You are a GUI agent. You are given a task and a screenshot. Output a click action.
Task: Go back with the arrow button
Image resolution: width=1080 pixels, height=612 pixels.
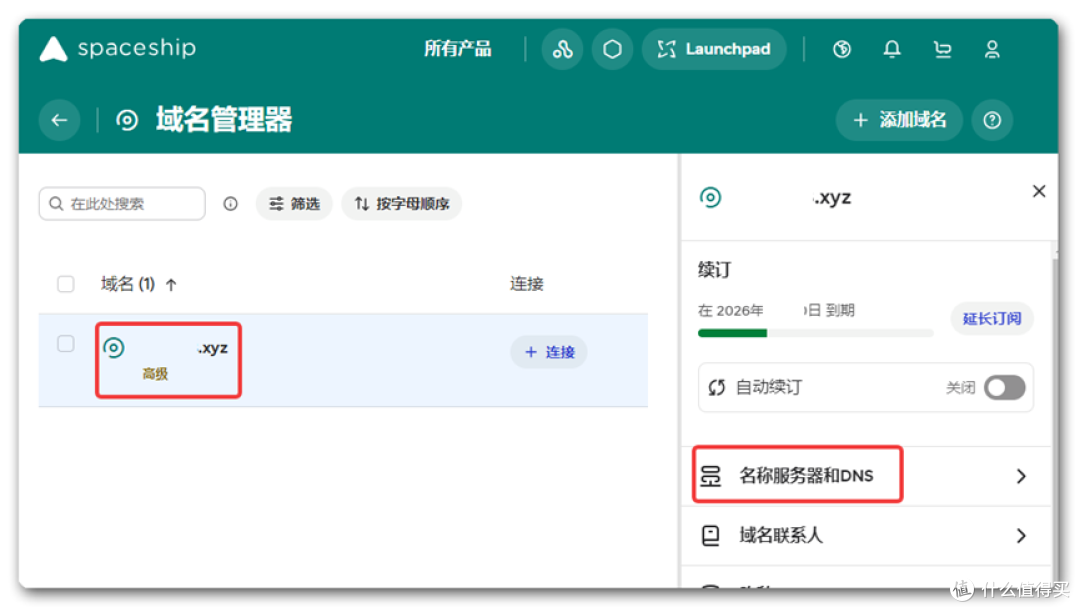pos(59,120)
